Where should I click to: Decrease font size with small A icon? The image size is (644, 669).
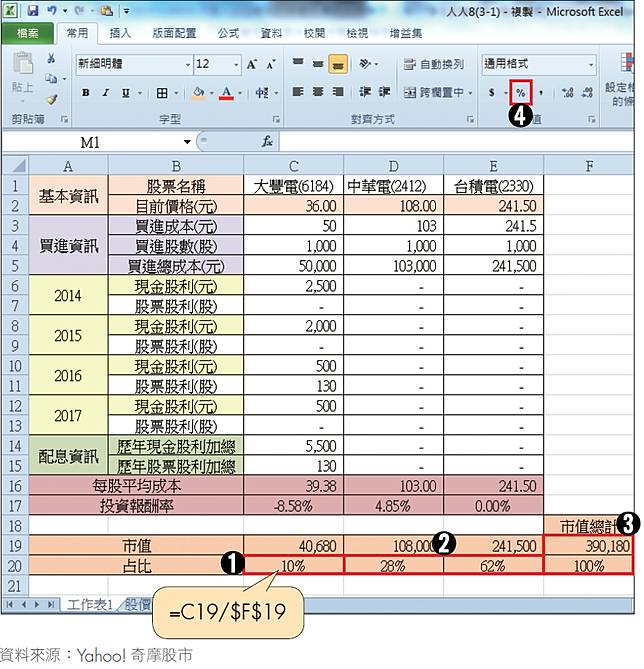271,65
